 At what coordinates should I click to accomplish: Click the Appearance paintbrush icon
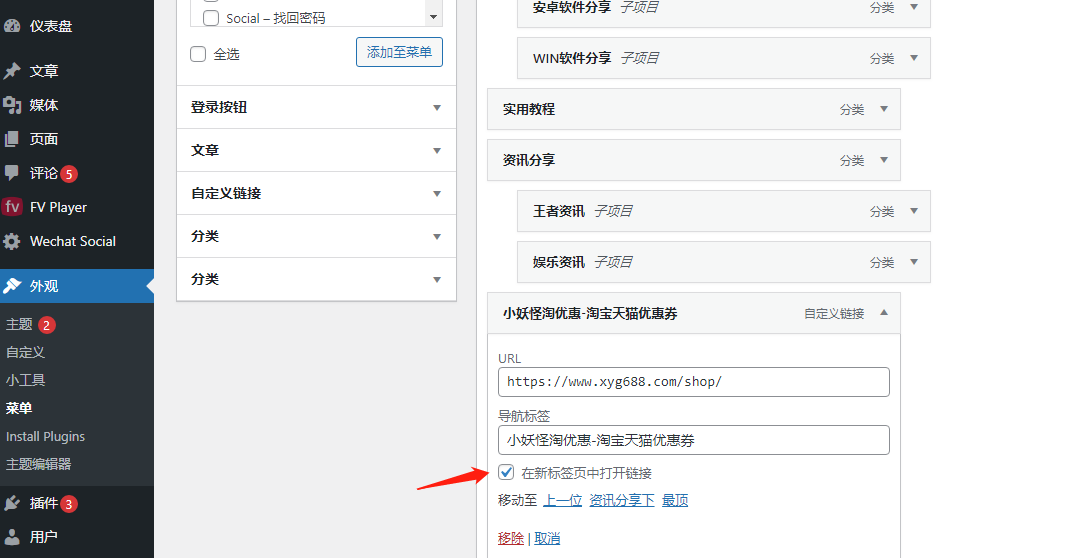pyautogui.click(x=12, y=286)
